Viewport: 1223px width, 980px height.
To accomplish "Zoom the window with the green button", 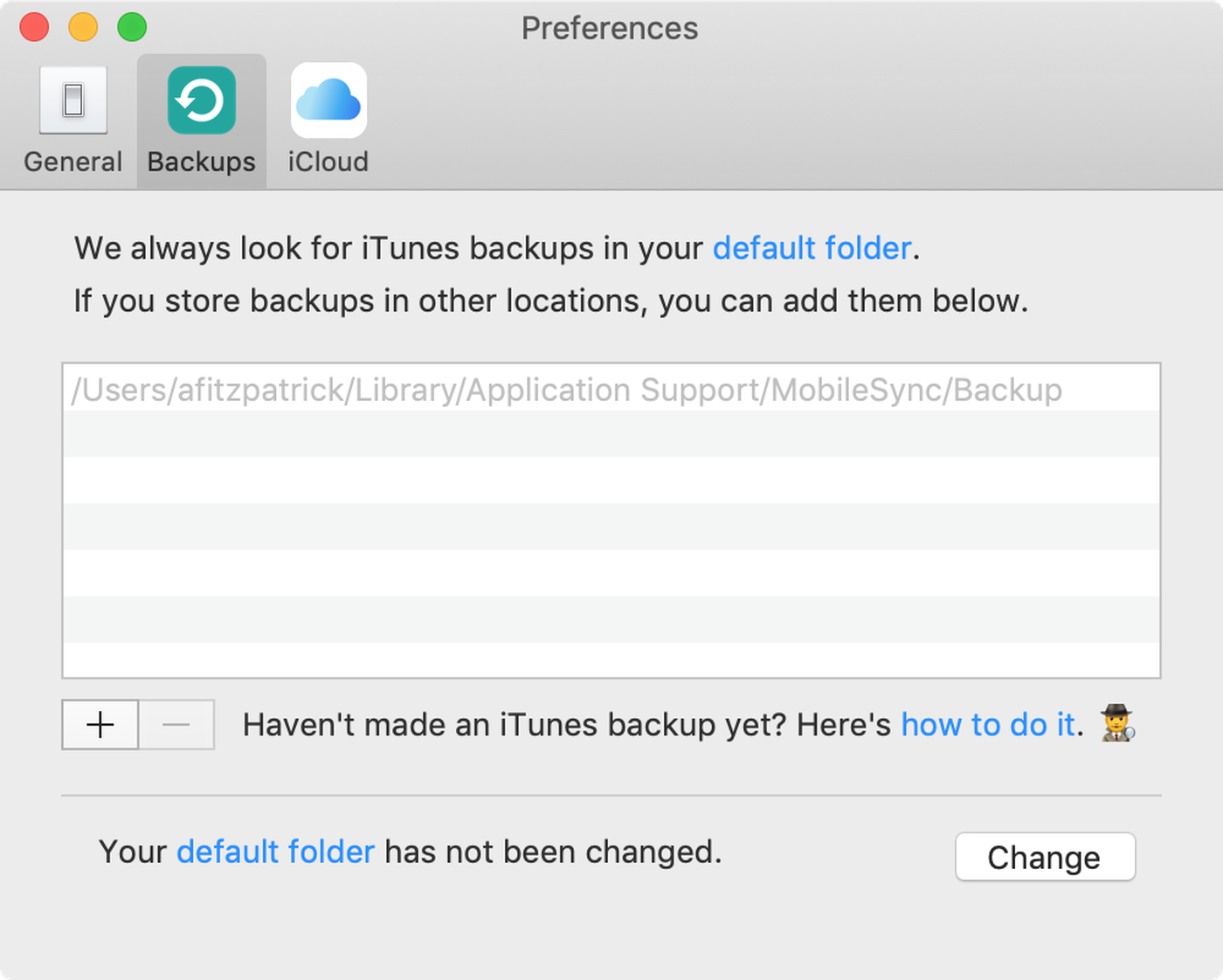I will 132,27.
